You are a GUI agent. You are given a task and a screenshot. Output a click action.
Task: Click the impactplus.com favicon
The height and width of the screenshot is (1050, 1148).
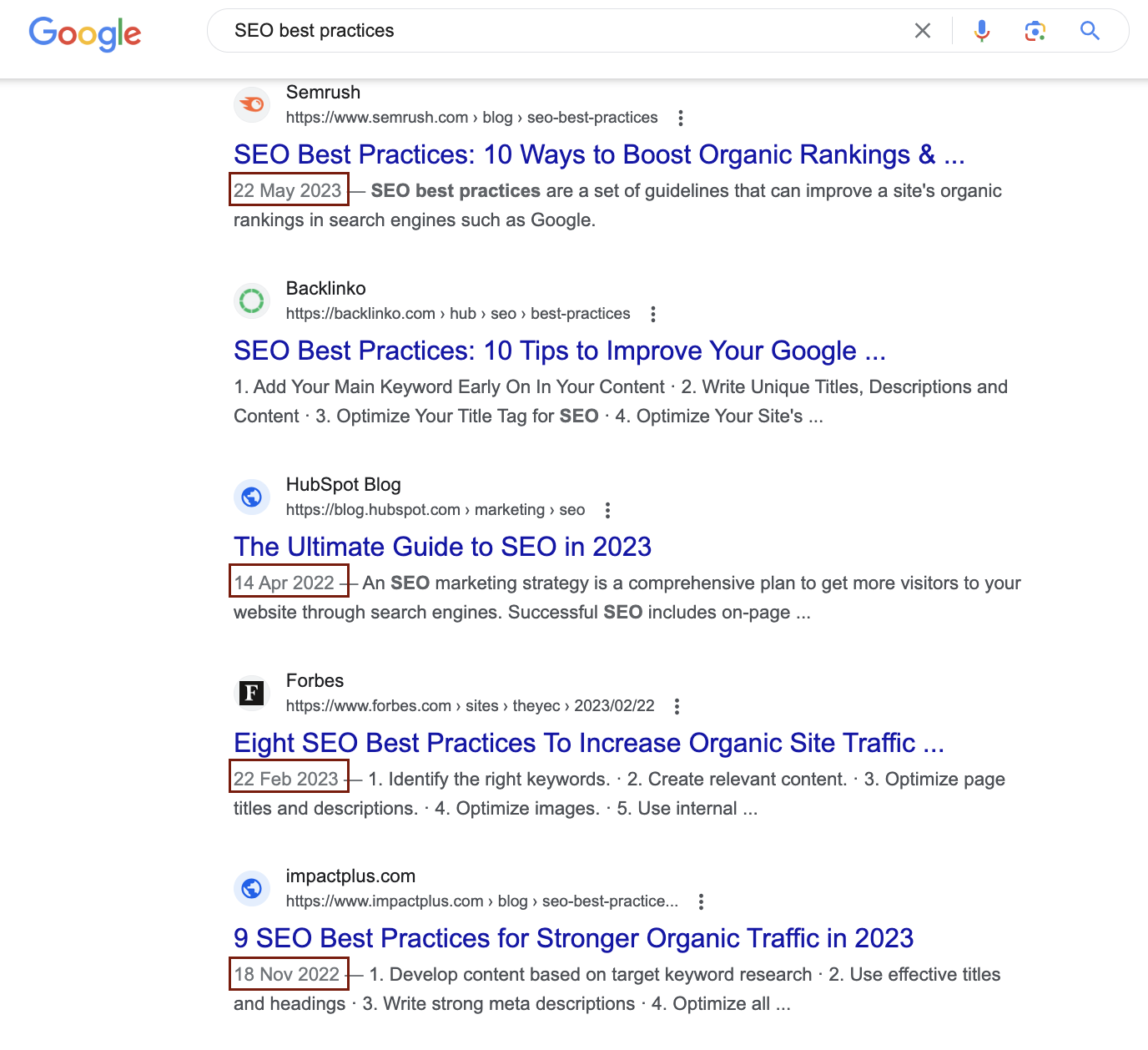(252, 889)
